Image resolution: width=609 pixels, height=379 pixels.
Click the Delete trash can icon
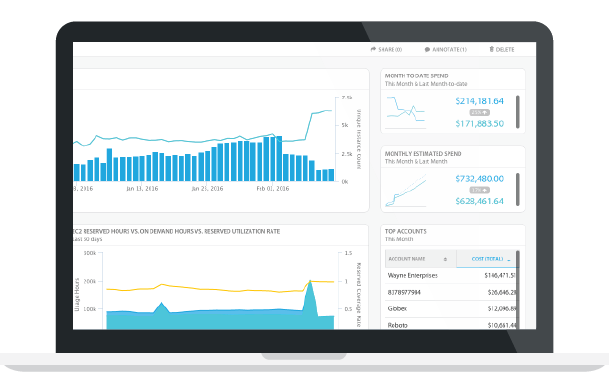tap(491, 49)
